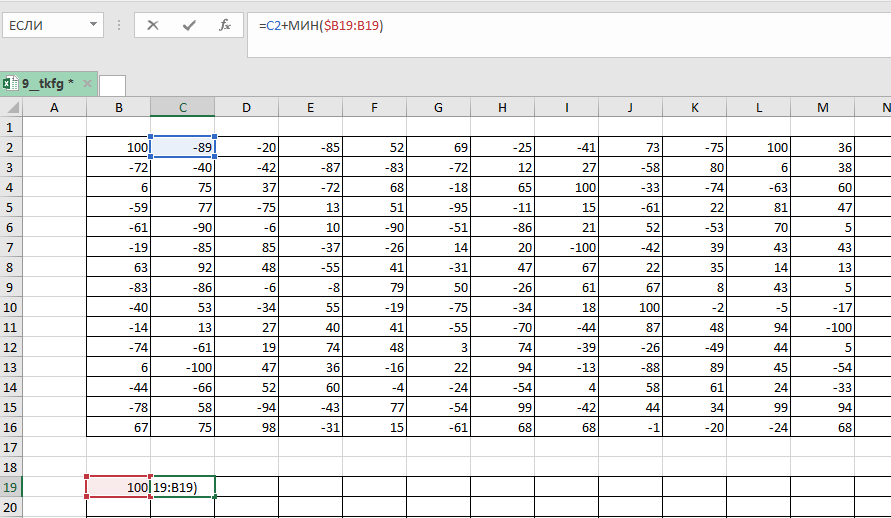Click the Excel file icon on the workbook tab
Viewport: 891px width, 518px height.
point(10,84)
